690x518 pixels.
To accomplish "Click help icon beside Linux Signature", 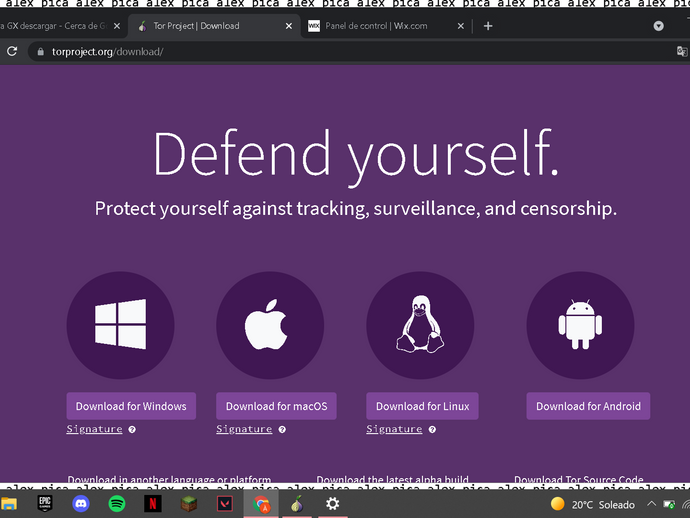I will [432, 430].
